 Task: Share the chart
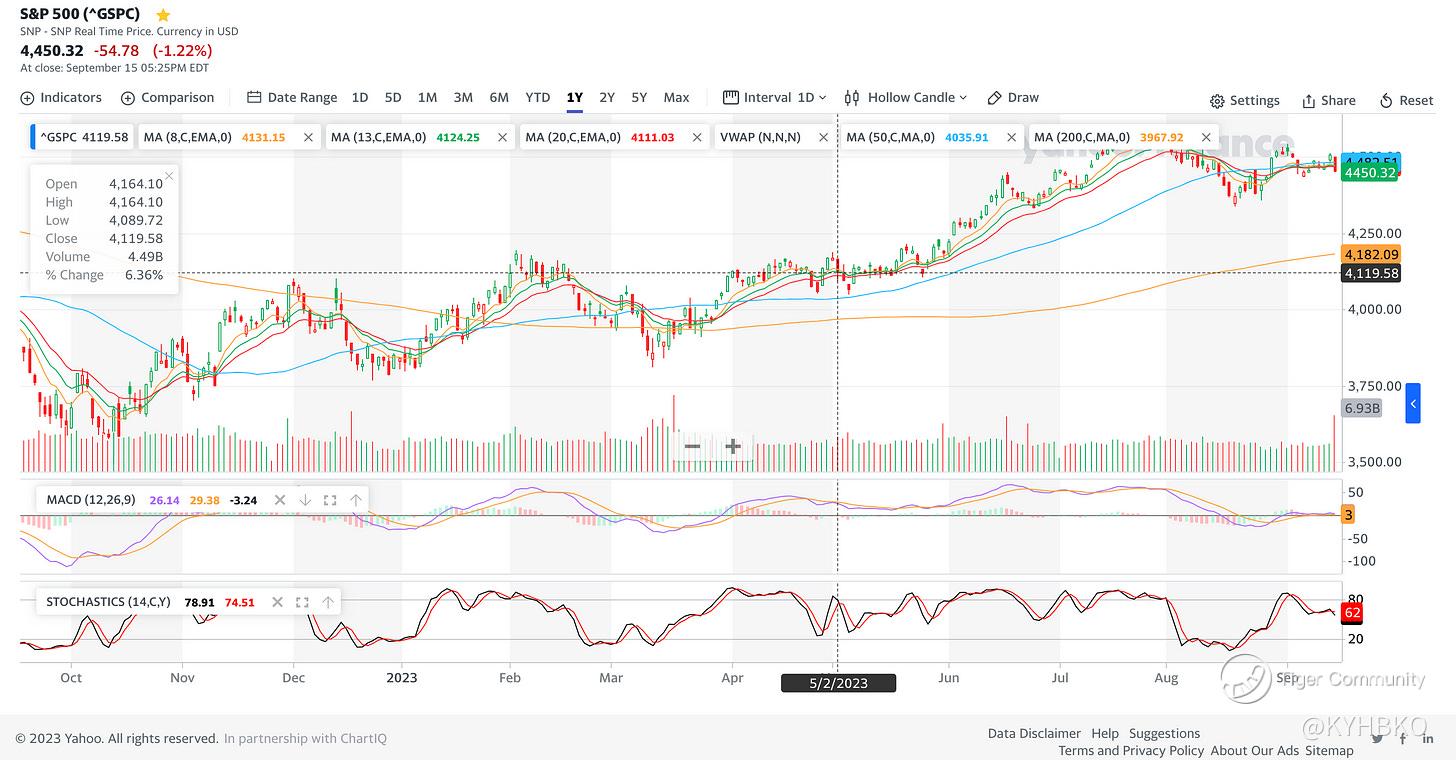pyautogui.click(x=1329, y=101)
